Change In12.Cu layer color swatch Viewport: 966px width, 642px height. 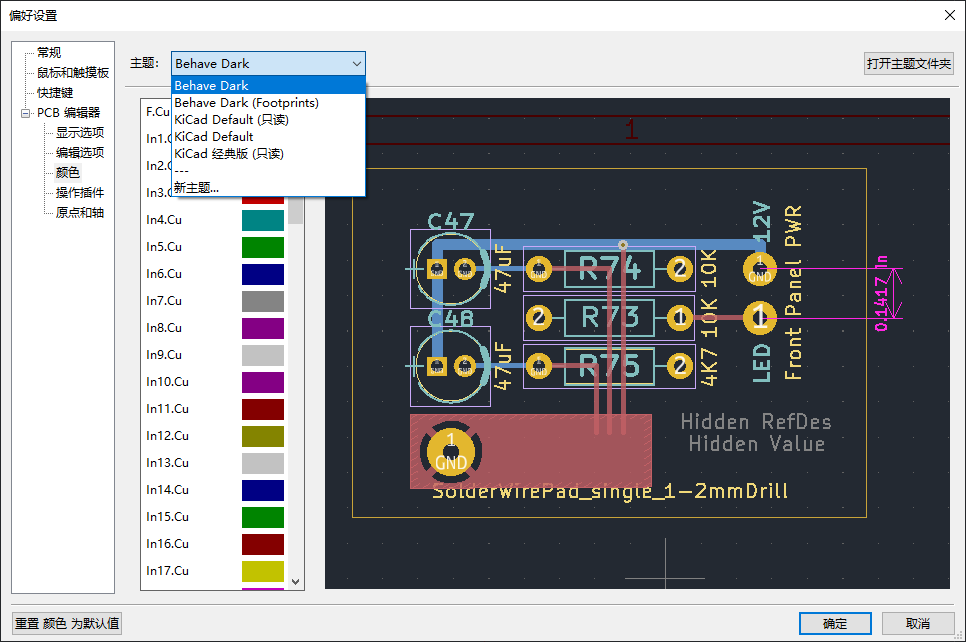pos(263,436)
